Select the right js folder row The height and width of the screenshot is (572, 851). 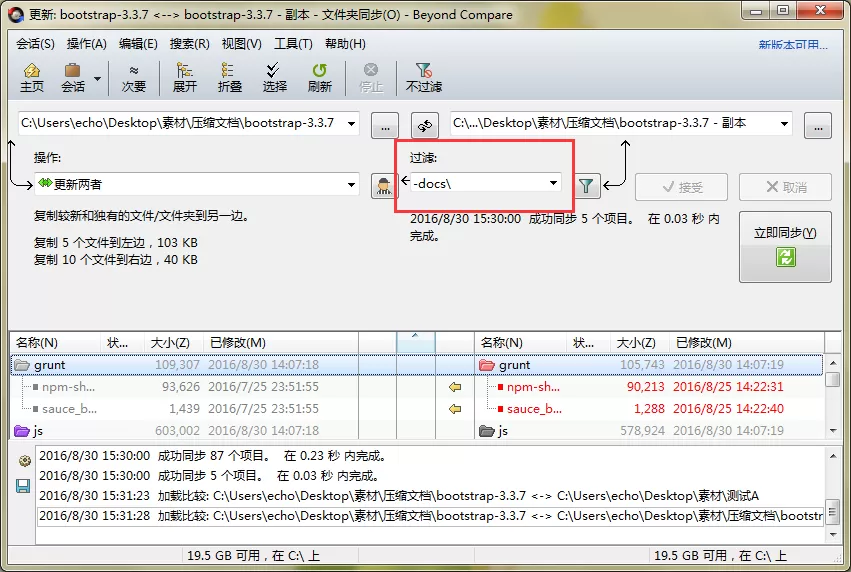click(649, 430)
